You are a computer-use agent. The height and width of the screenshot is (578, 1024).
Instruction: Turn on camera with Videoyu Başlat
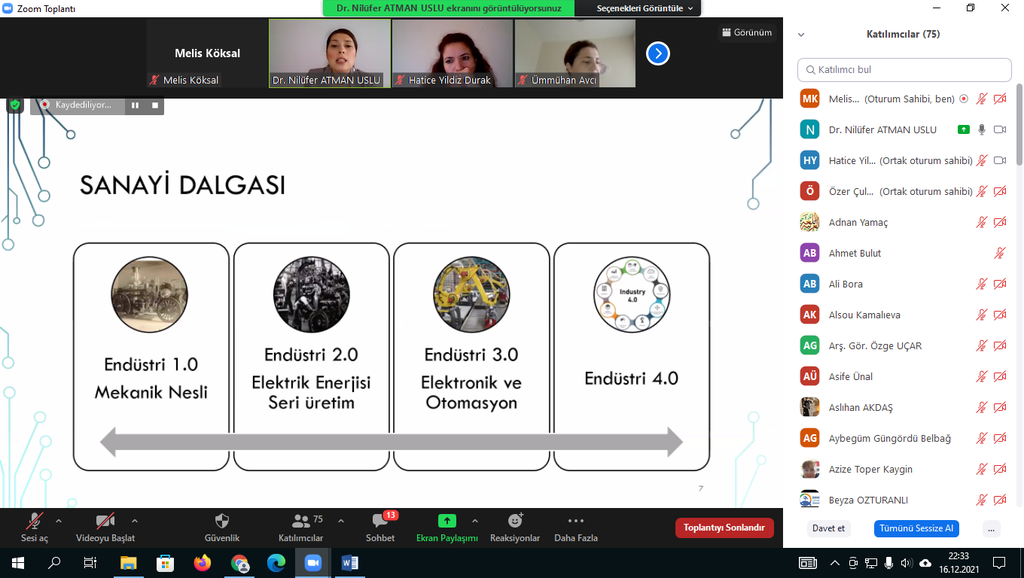point(105,521)
